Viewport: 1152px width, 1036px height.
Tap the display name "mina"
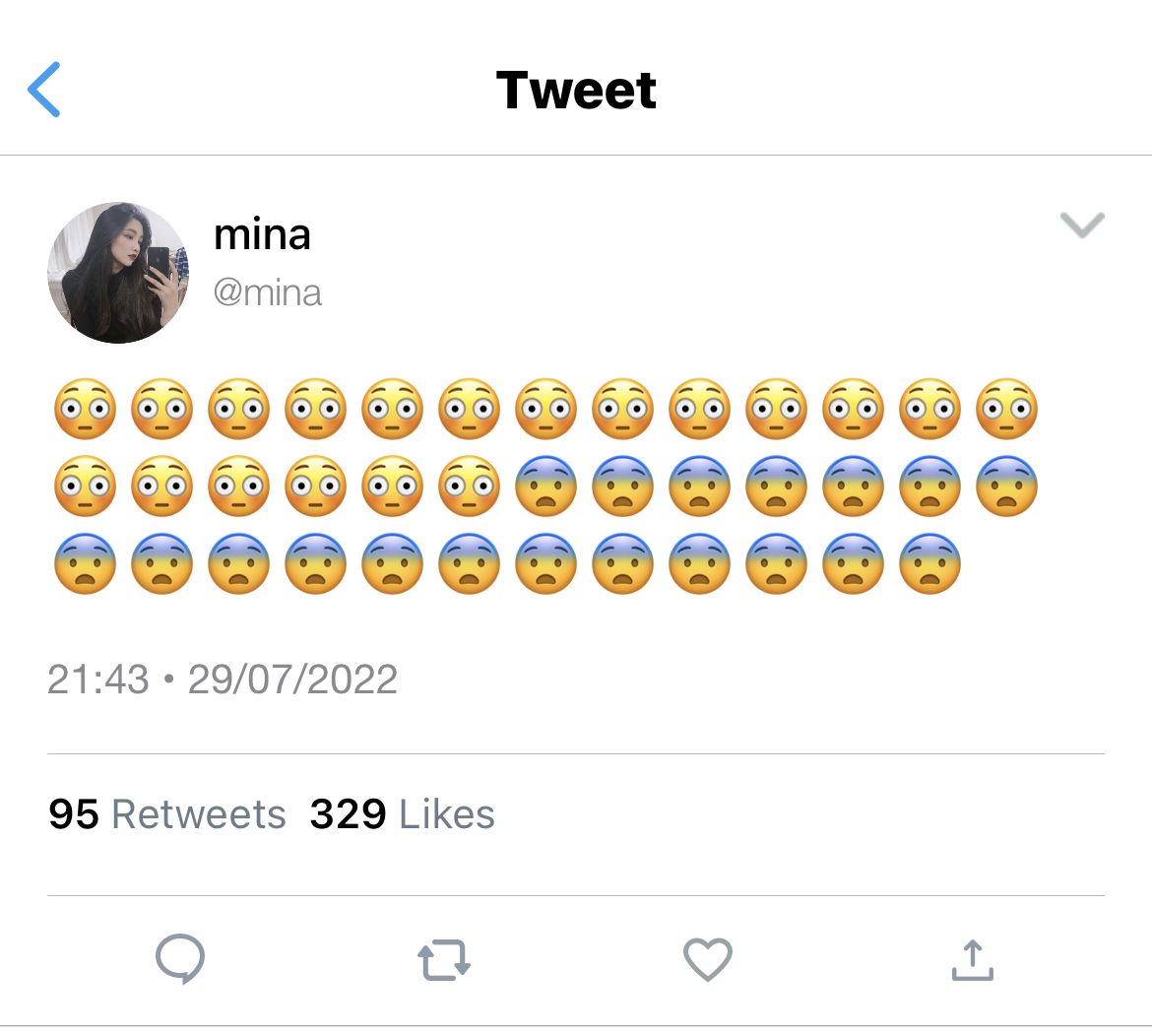tap(262, 235)
